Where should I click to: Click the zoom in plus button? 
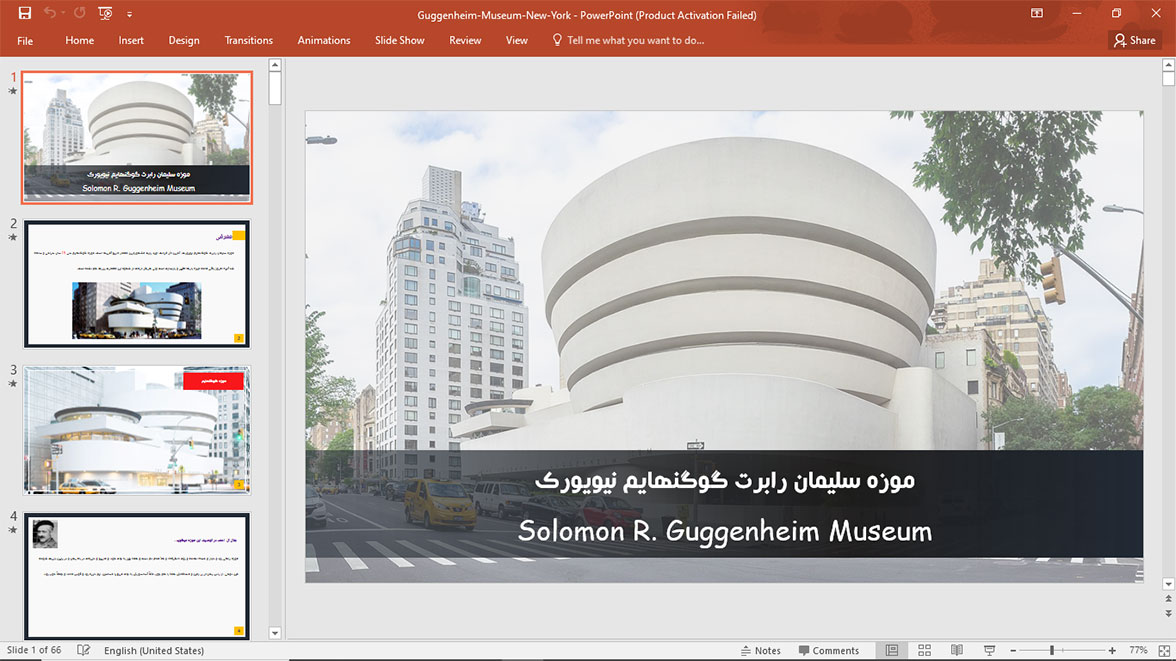(x=1112, y=650)
